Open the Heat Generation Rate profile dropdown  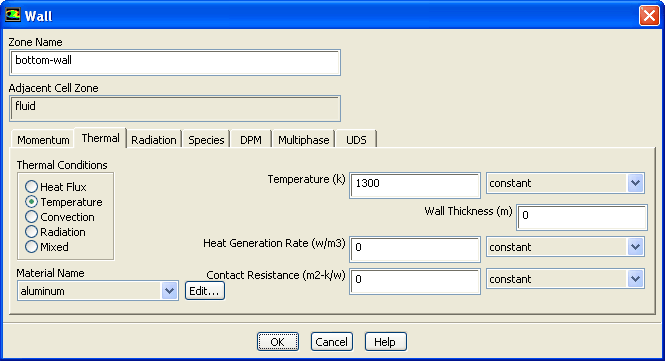[x=565, y=247]
